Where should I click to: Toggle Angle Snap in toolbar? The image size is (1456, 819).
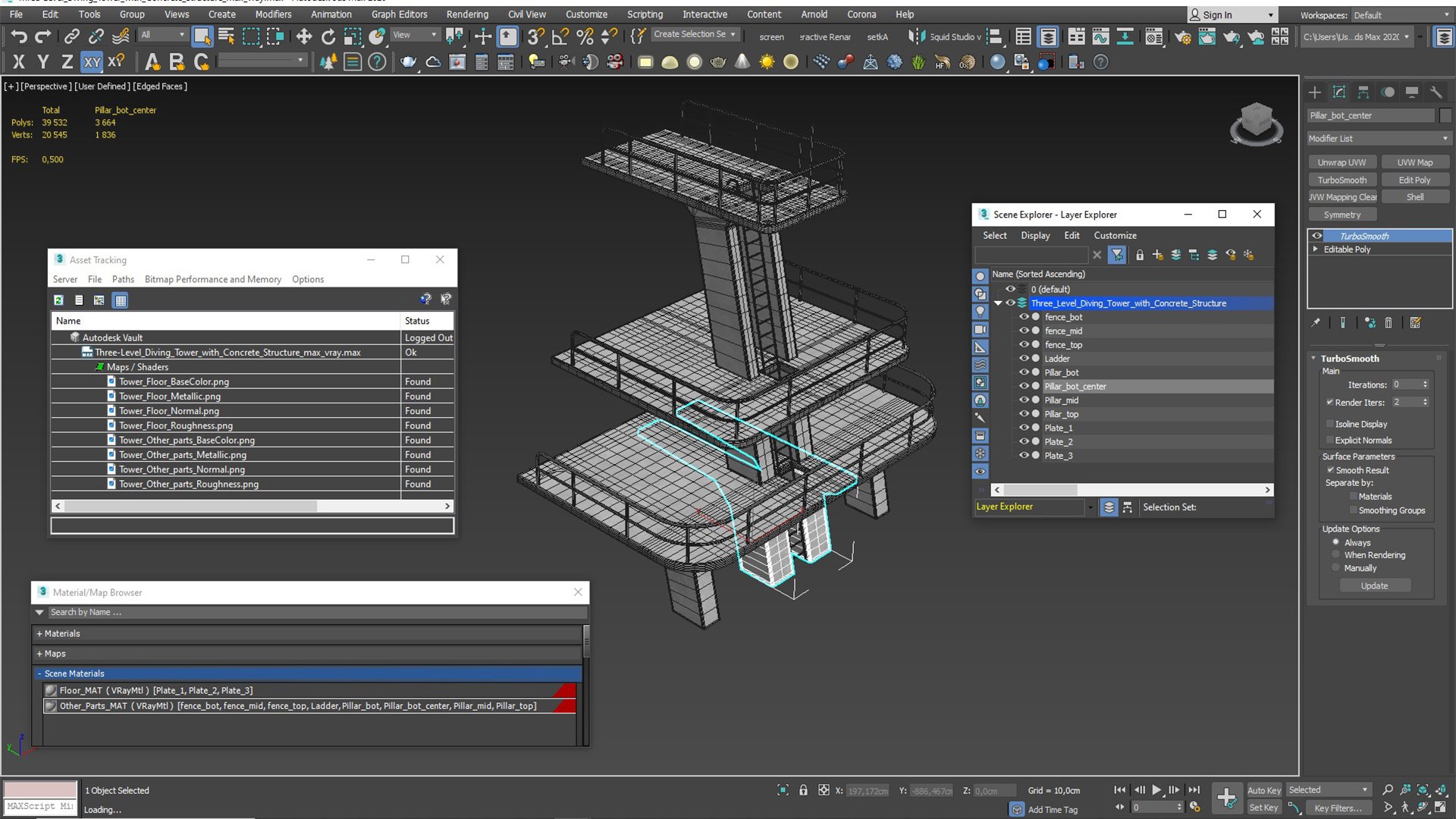pyautogui.click(x=560, y=36)
